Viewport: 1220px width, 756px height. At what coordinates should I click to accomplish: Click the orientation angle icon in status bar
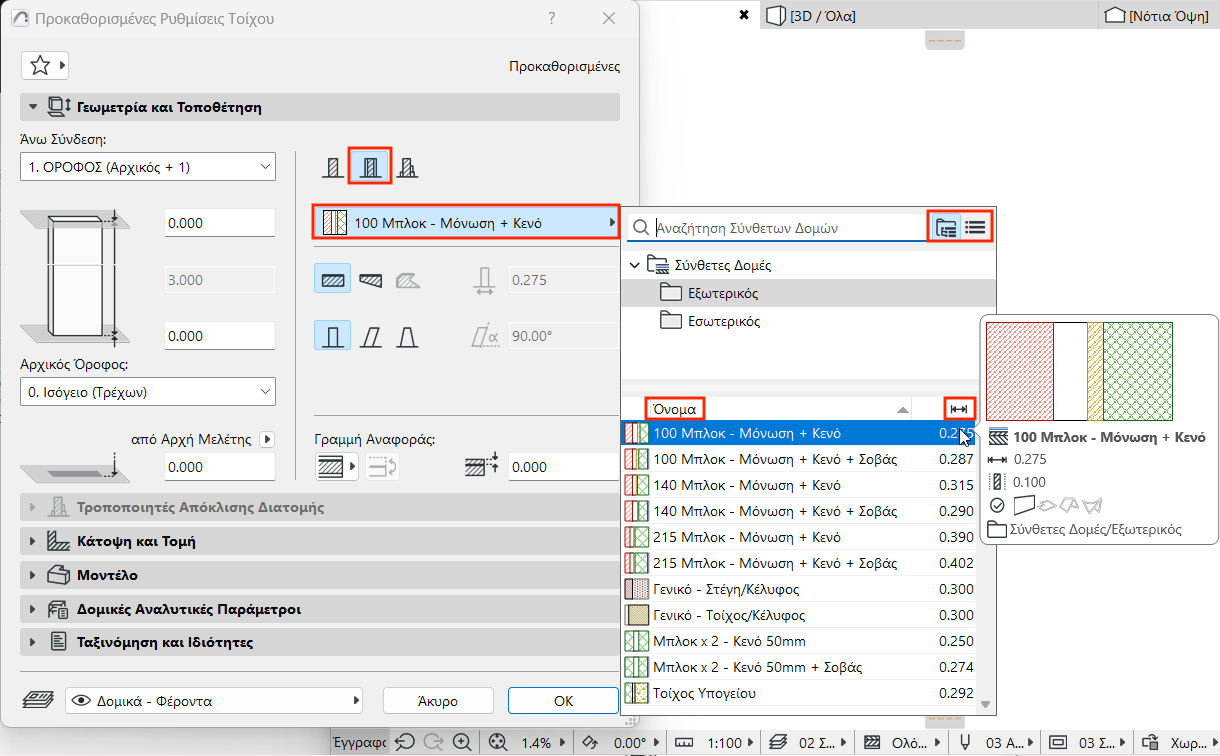(590, 742)
